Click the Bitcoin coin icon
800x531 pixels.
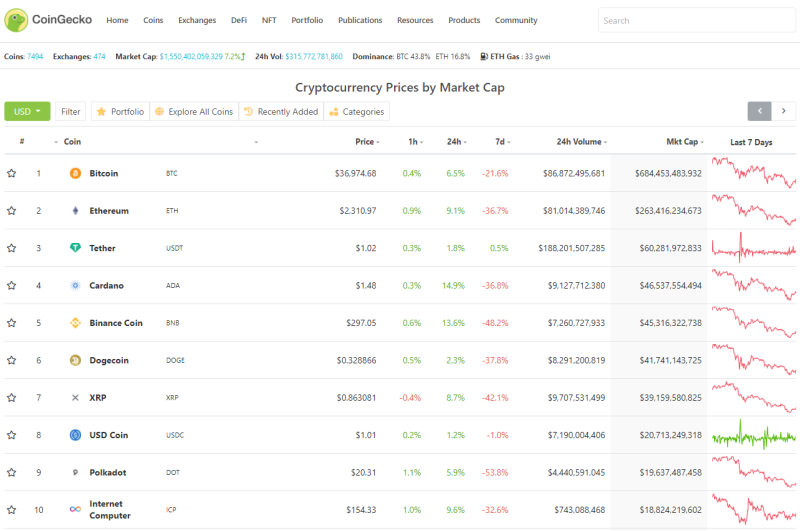75,173
